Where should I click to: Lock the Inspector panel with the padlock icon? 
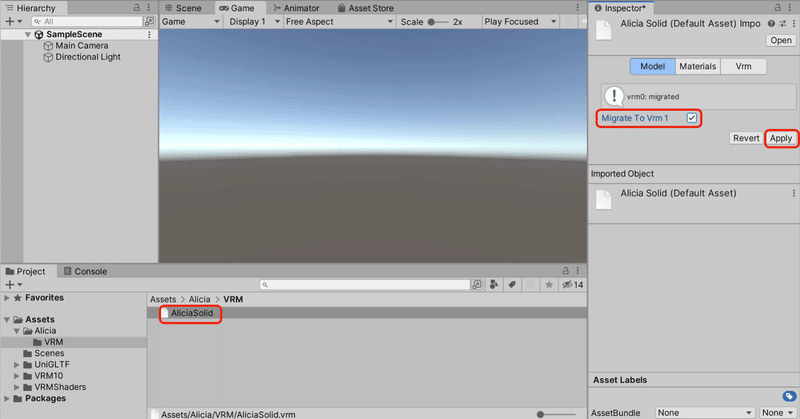coord(778,8)
